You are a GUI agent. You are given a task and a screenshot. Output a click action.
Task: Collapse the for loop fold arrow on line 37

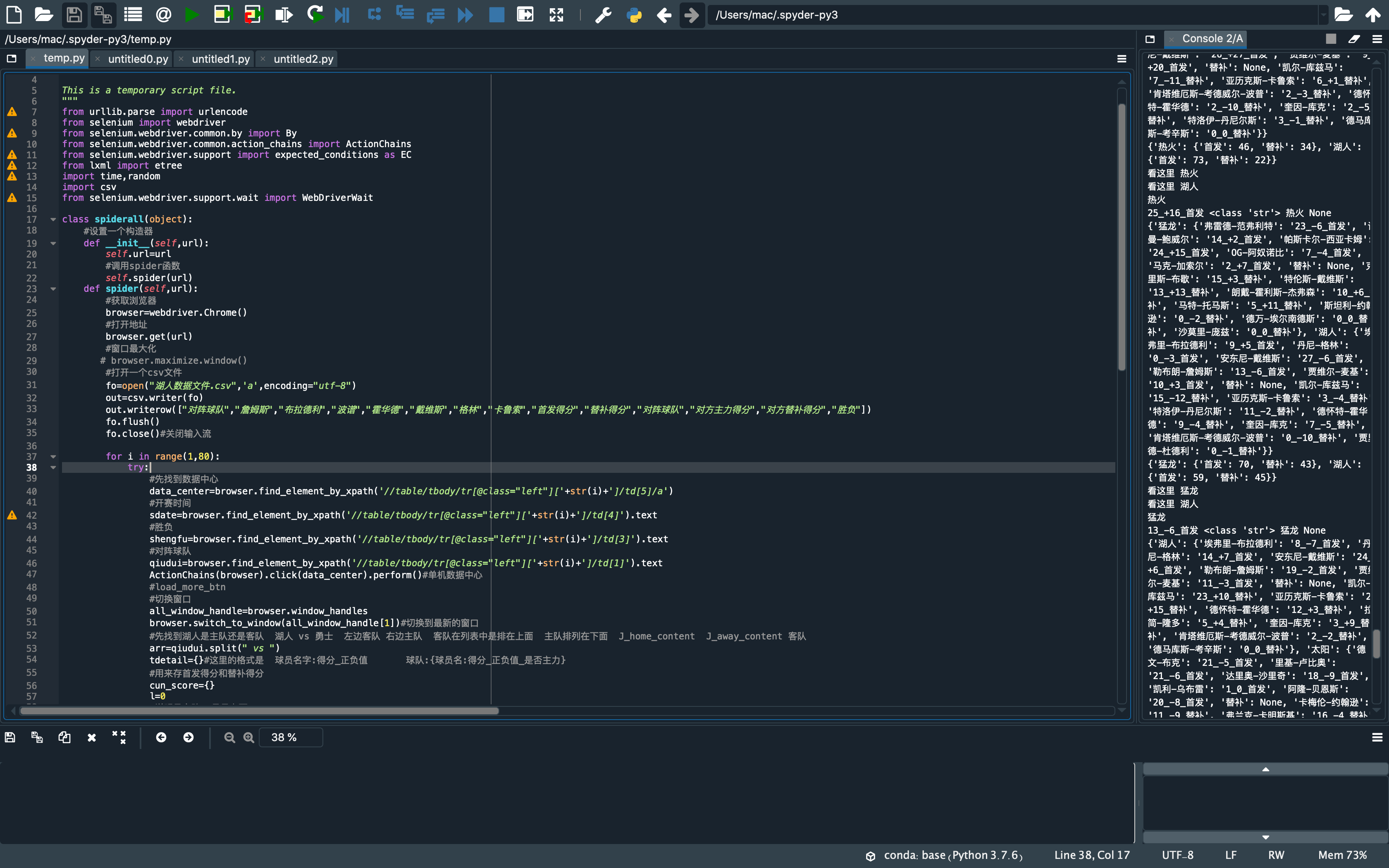pos(53,457)
